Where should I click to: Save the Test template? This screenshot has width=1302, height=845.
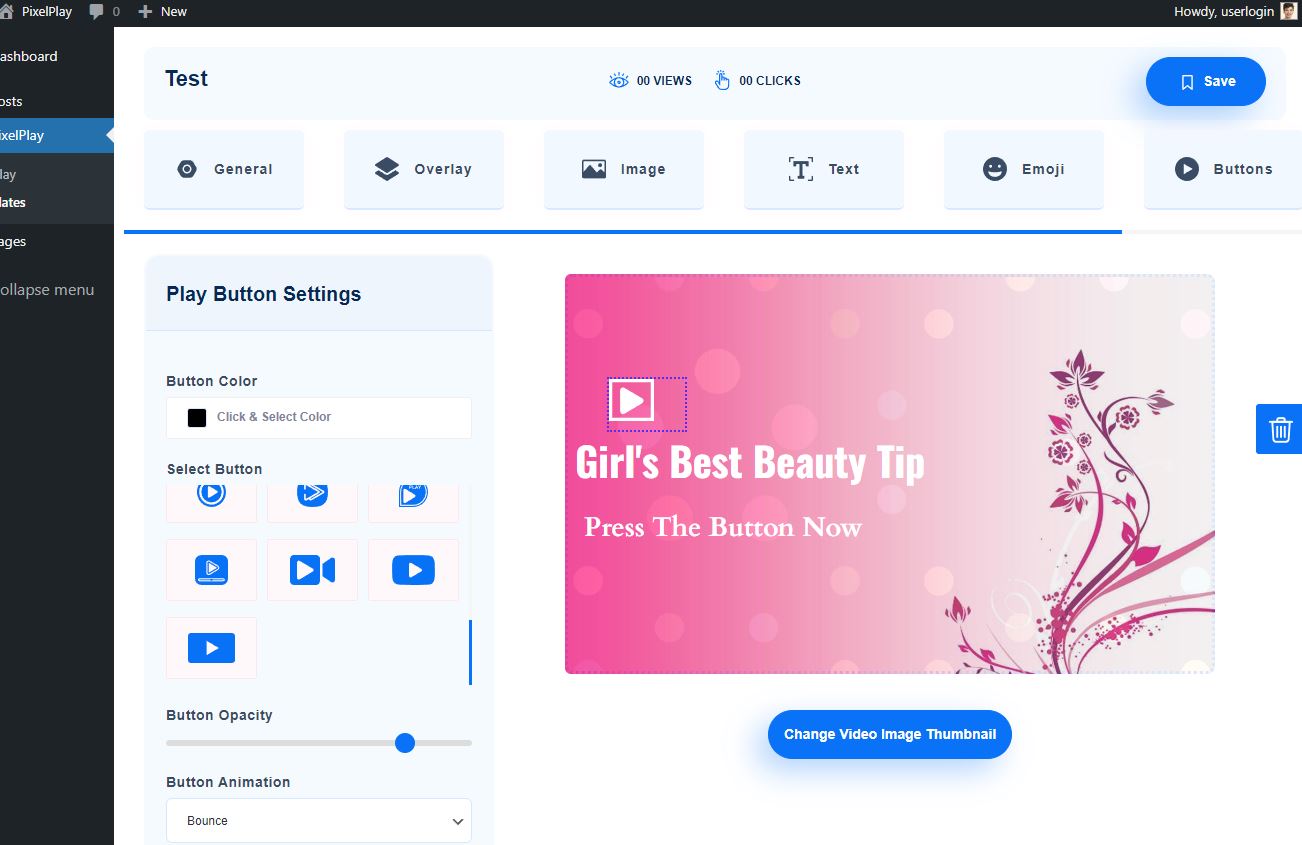pos(1206,81)
